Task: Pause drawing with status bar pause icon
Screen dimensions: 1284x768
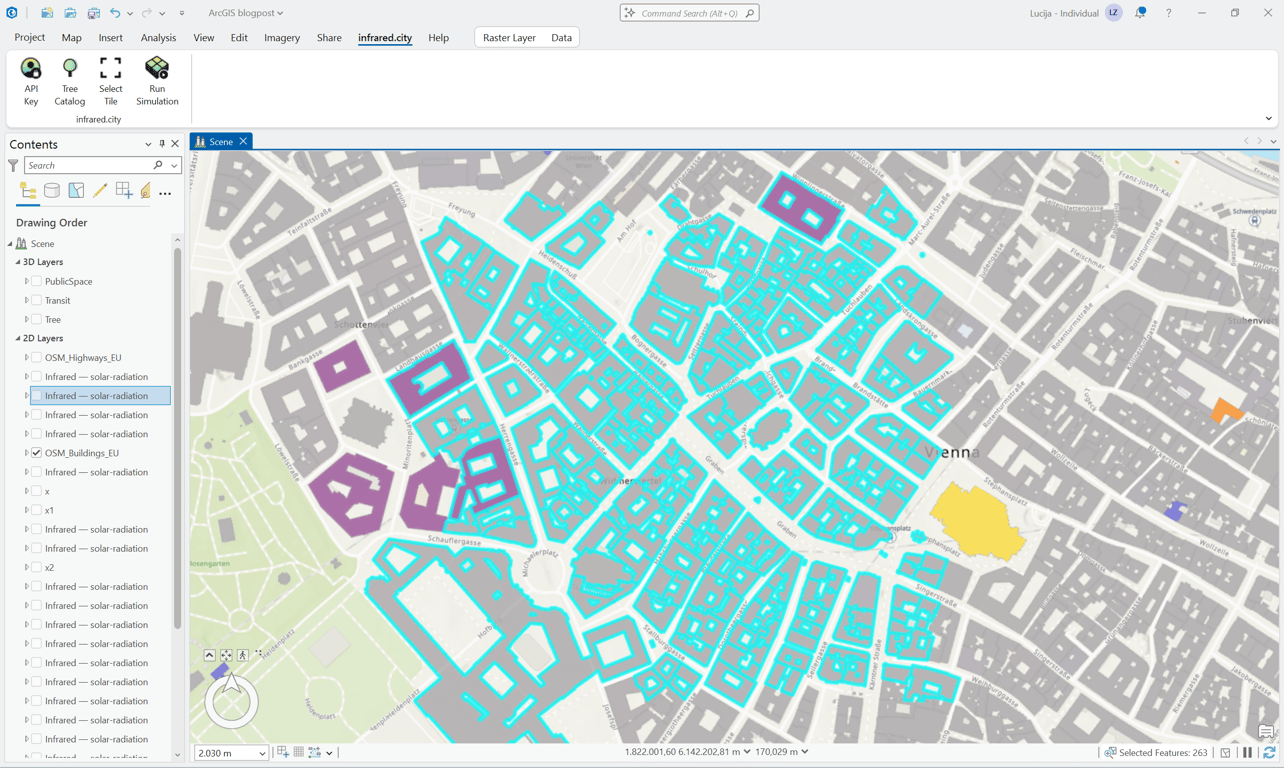Action: 1247,752
